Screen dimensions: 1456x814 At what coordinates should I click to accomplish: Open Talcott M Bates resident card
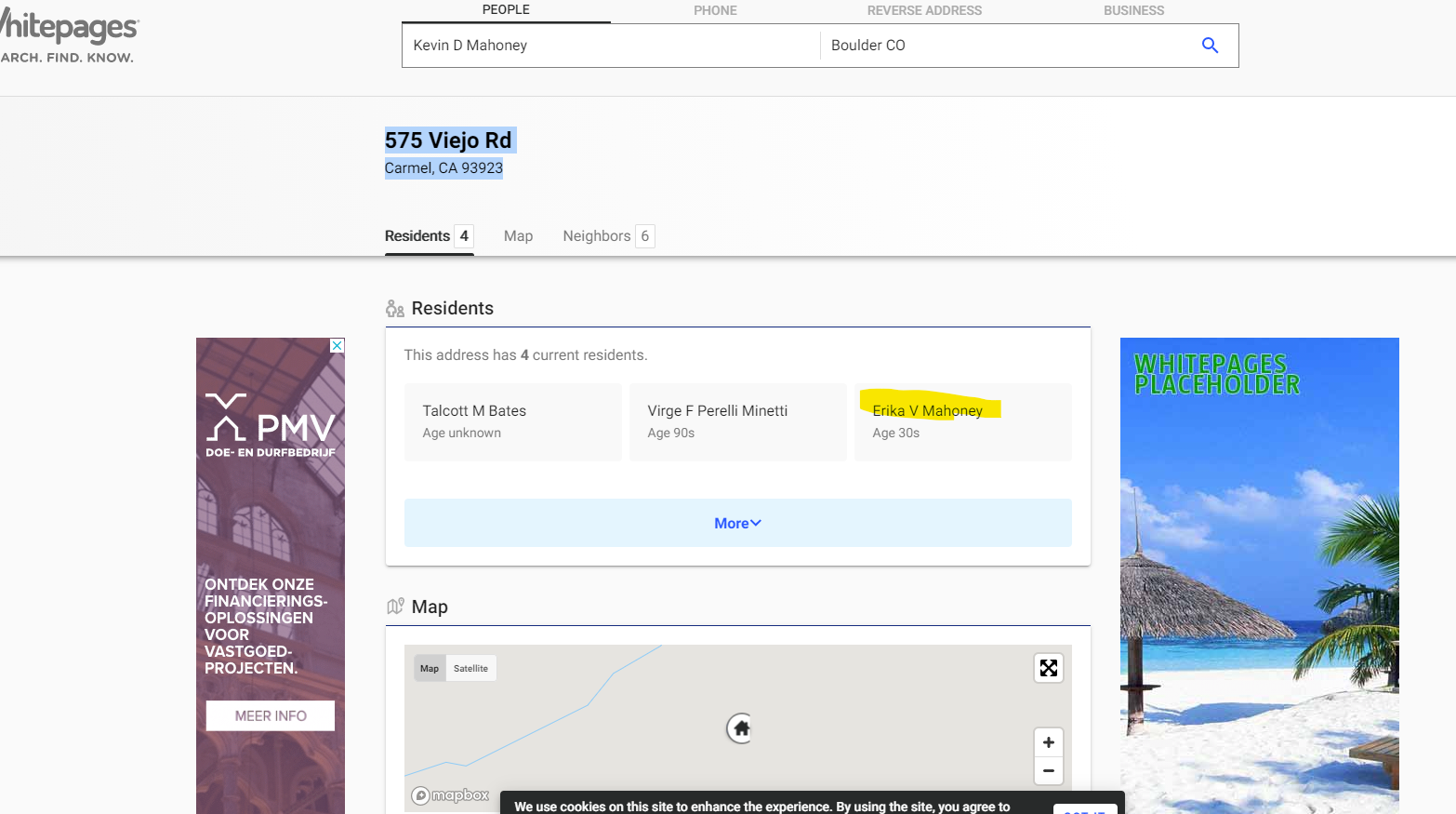(x=512, y=421)
